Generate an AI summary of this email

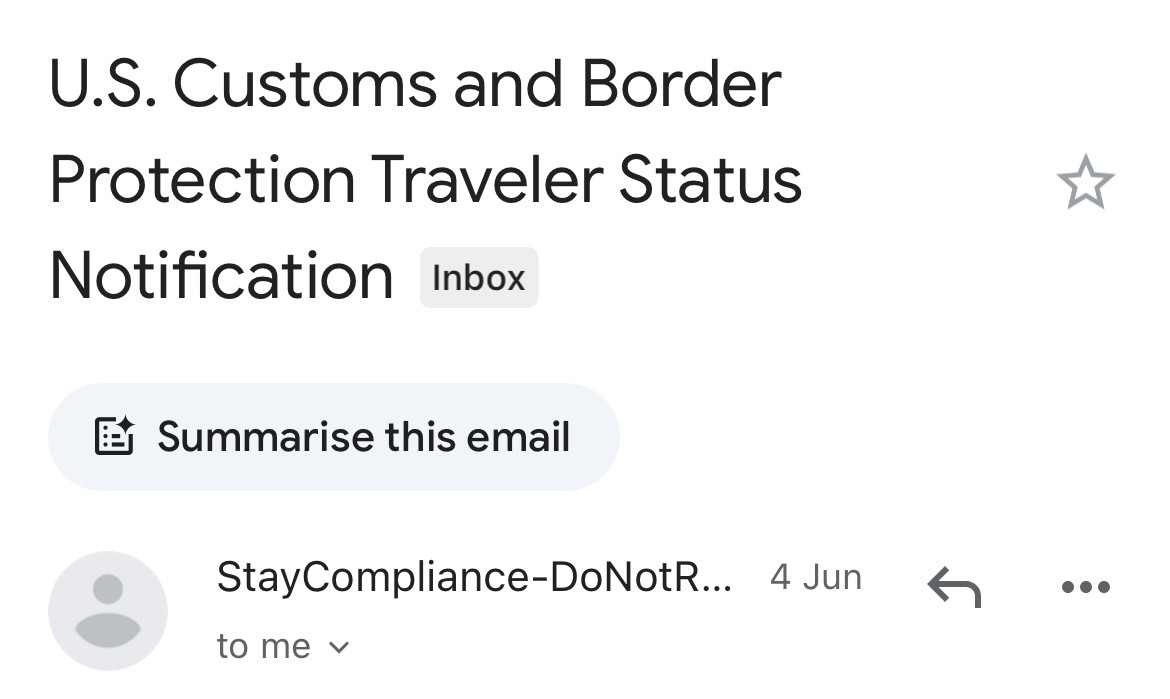(x=334, y=437)
